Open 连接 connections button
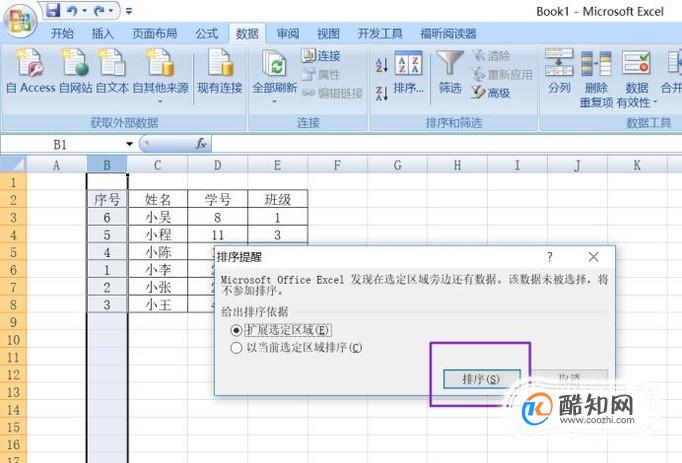The width and height of the screenshot is (682, 463). click(321, 56)
